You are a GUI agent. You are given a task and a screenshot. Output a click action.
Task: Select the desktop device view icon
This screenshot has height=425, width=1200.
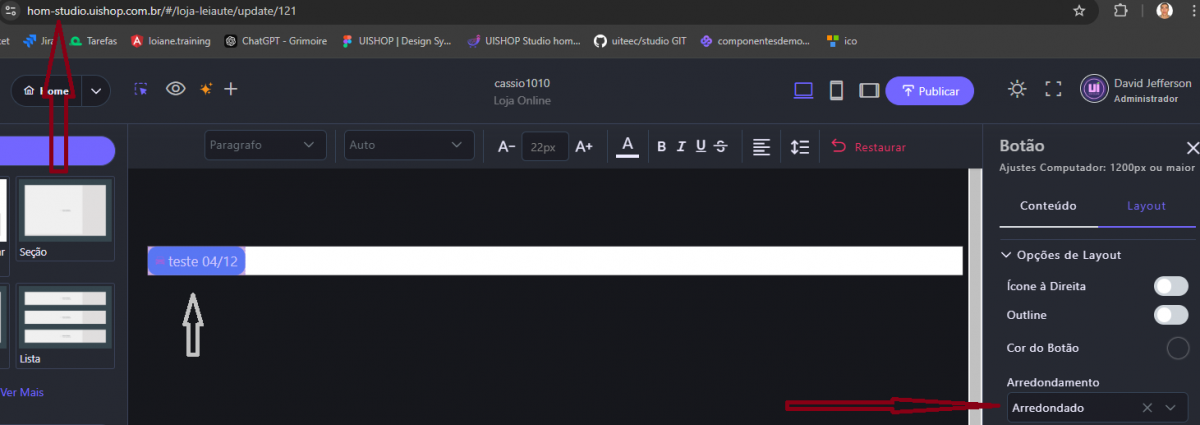click(803, 91)
